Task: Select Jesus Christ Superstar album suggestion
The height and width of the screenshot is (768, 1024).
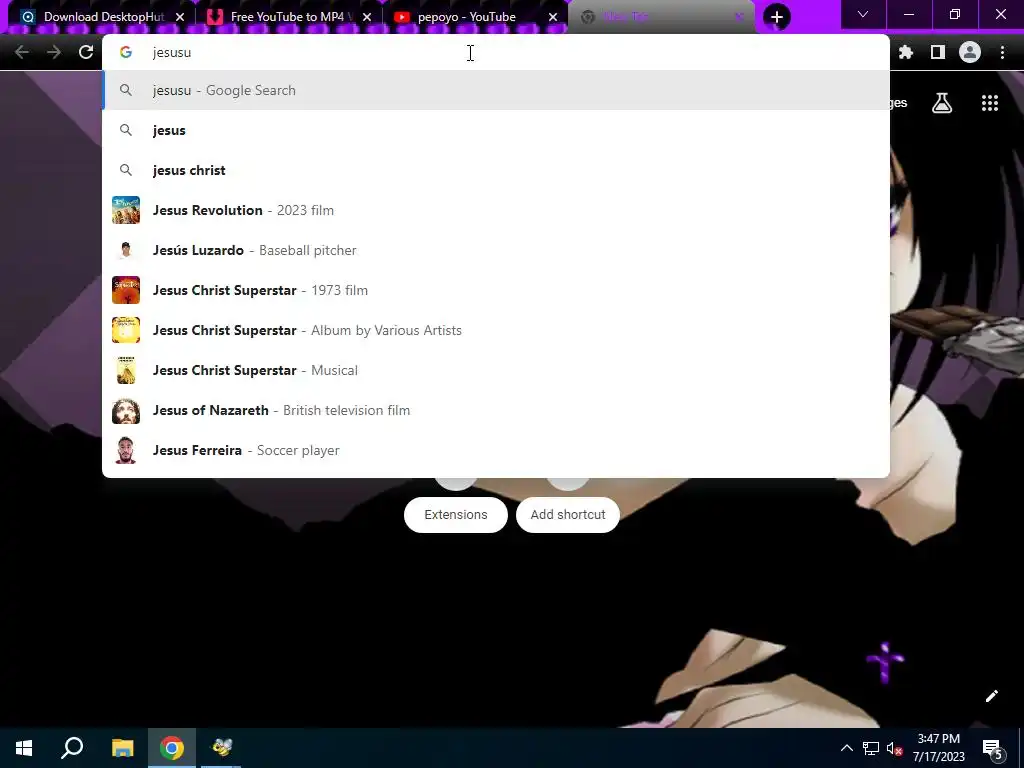Action: pyautogui.click(x=496, y=330)
